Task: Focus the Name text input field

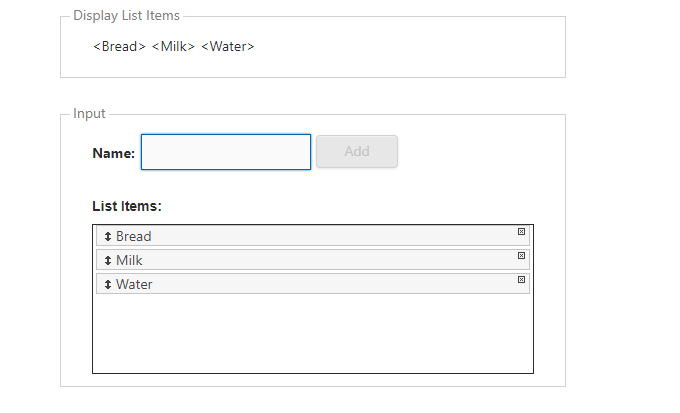Action: tap(226, 152)
